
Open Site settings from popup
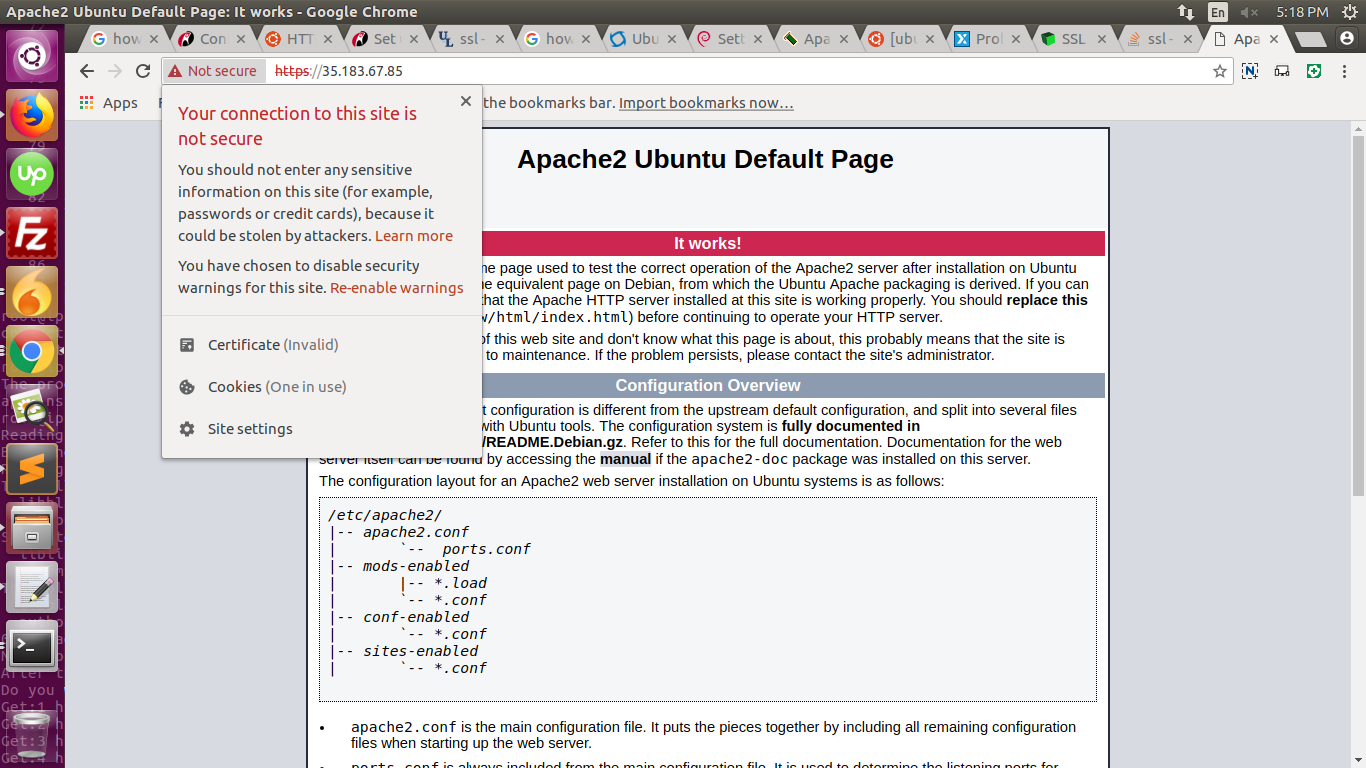(x=250, y=429)
